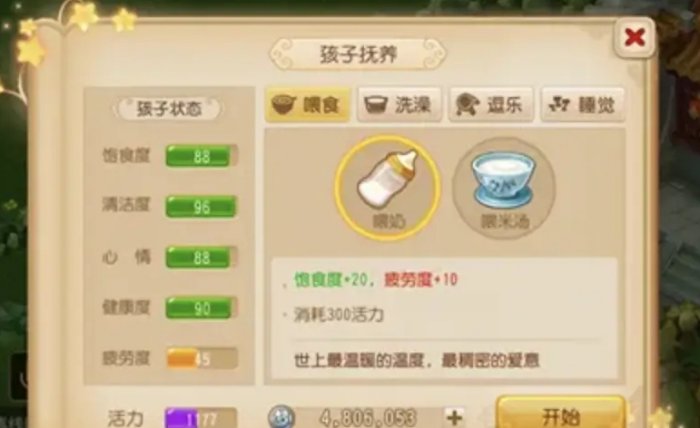This screenshot has height=428, width=700.
Task: Click the 4,806,053 currency amount field
Action: click(x=368, y=418)
